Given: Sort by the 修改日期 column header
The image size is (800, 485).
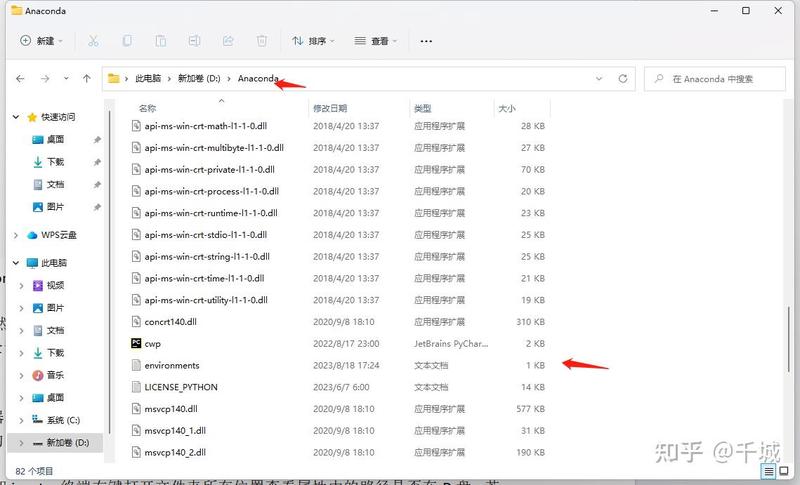Looking at the screenshot, I should point(330,108).
